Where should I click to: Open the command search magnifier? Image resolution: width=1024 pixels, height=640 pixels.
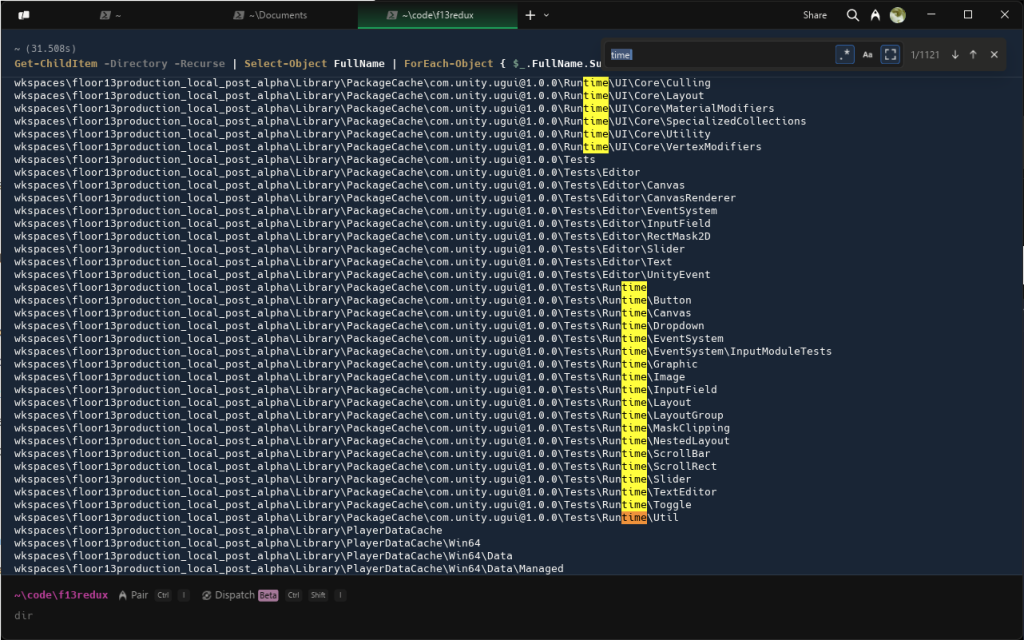852,15
